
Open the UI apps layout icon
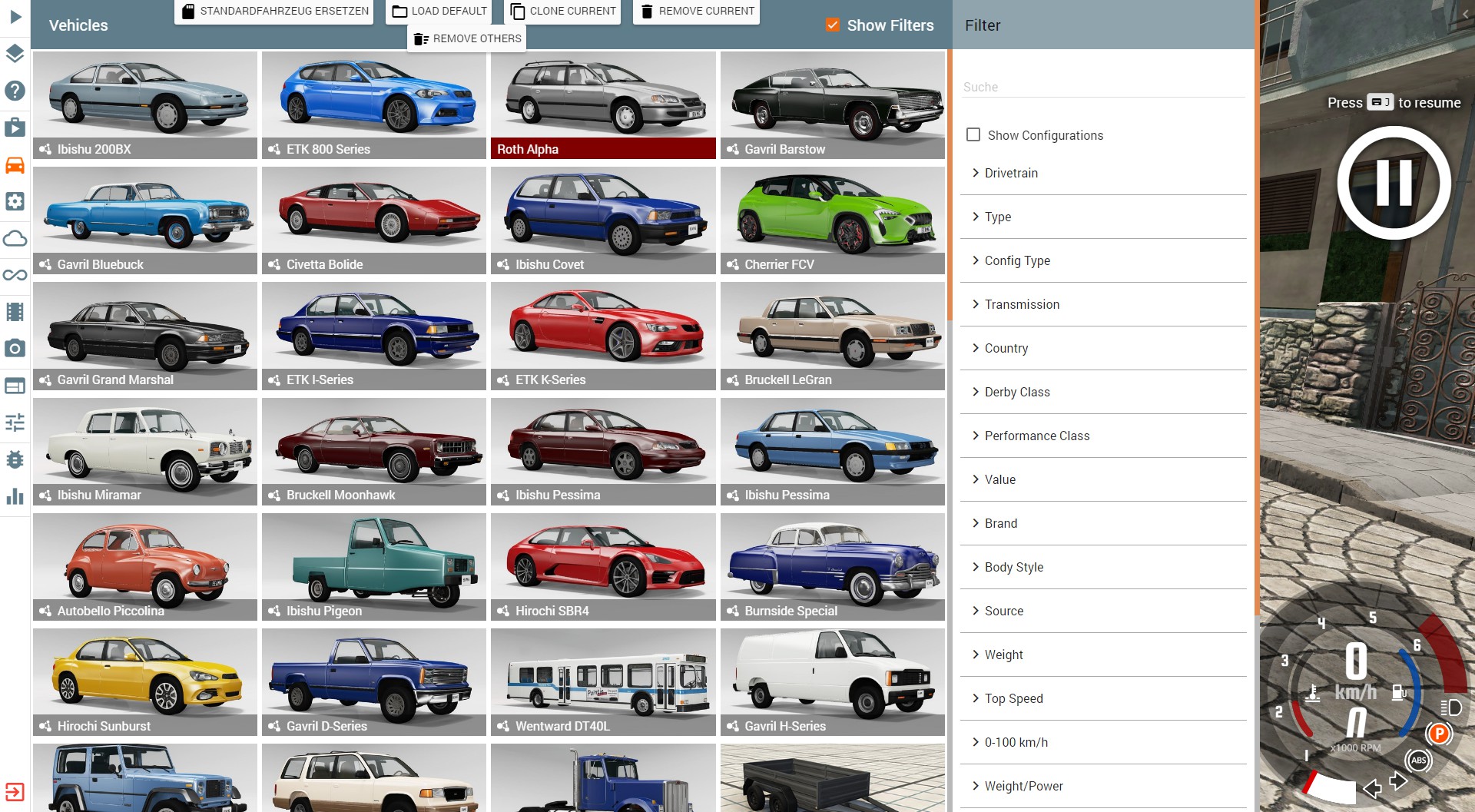click(x=15, y=385)
